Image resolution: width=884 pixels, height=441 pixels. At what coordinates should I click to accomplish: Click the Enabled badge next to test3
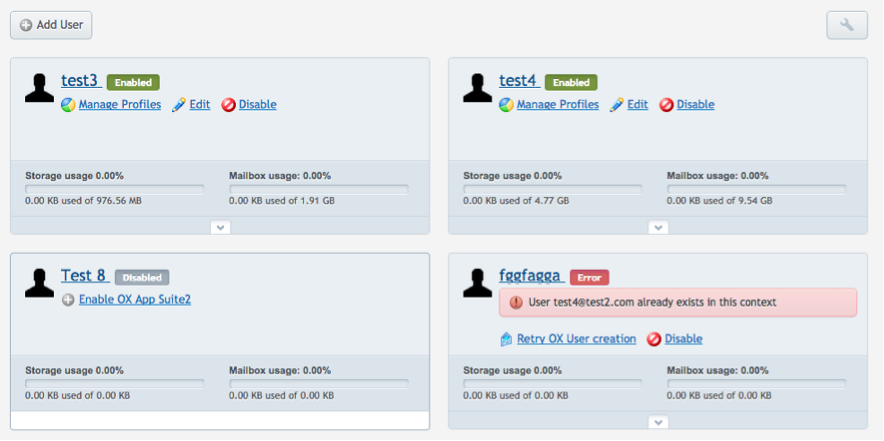click(x=133, y=82)
